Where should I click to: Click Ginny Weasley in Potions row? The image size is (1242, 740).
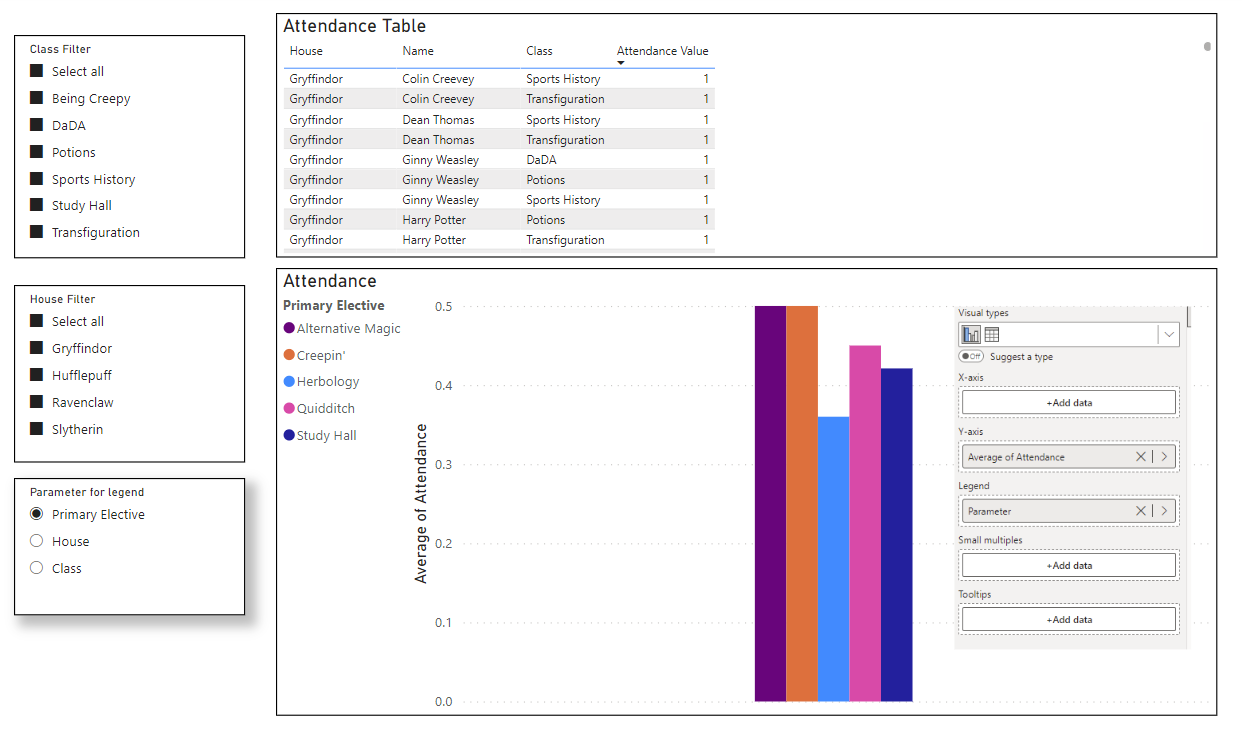coord(440,180)
